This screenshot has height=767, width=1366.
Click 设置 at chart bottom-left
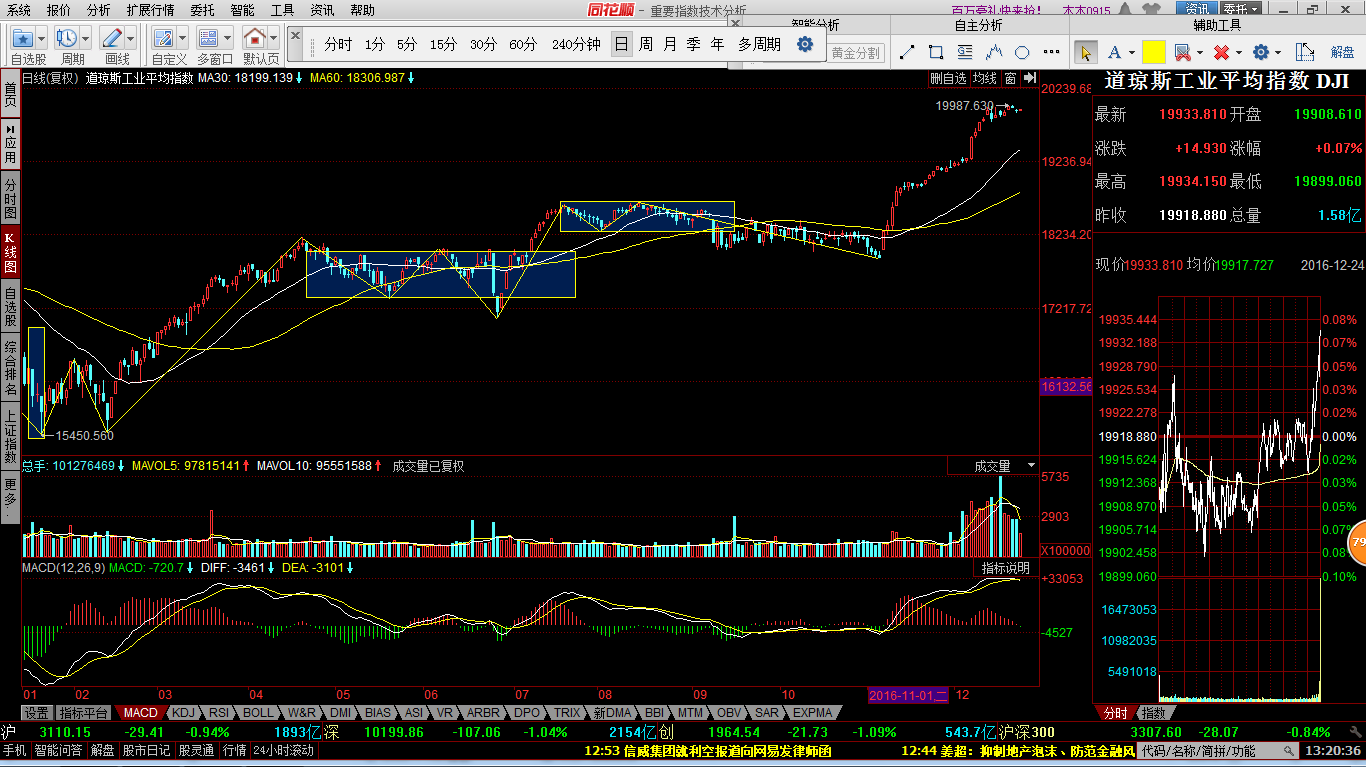point(37,713)
